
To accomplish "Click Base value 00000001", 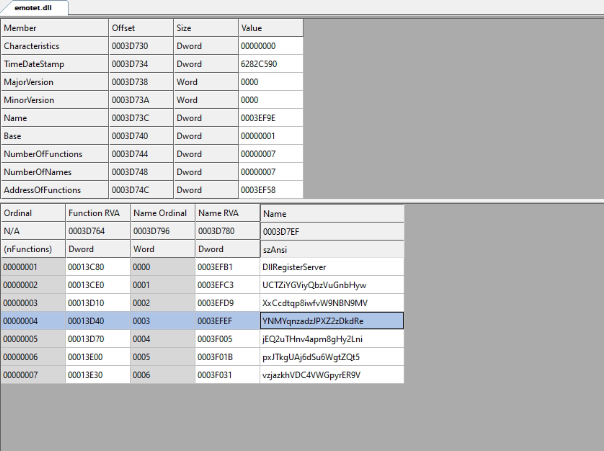I will (271, 136).
